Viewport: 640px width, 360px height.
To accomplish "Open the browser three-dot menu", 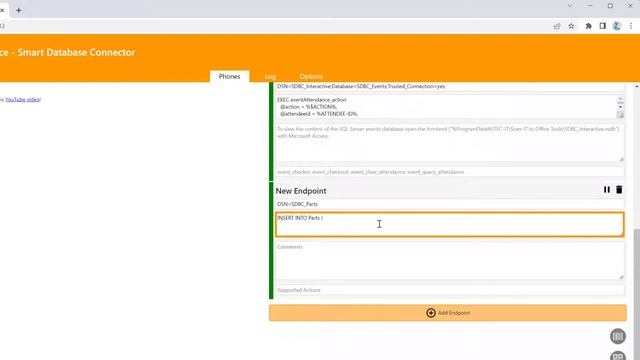I will coord(631,26).
